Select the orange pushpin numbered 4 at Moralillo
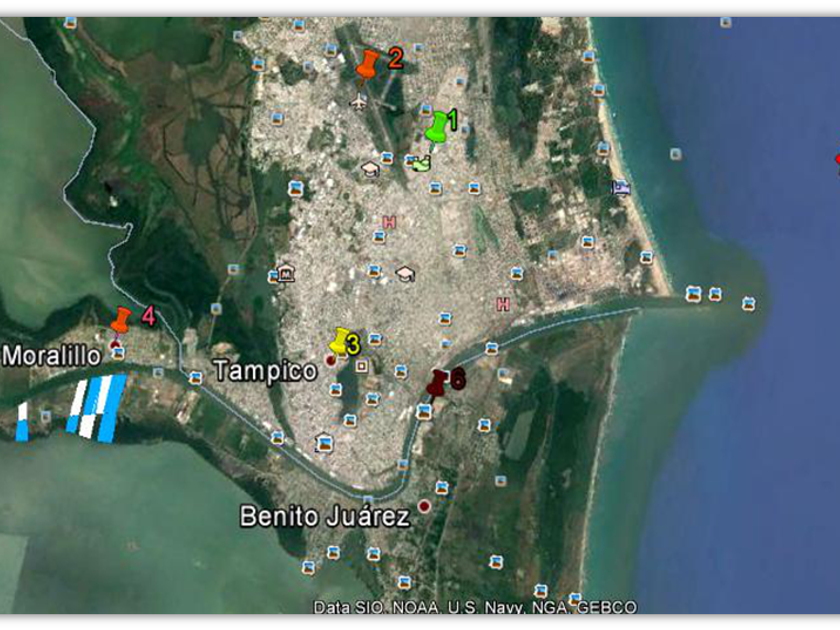 [121, 320]
